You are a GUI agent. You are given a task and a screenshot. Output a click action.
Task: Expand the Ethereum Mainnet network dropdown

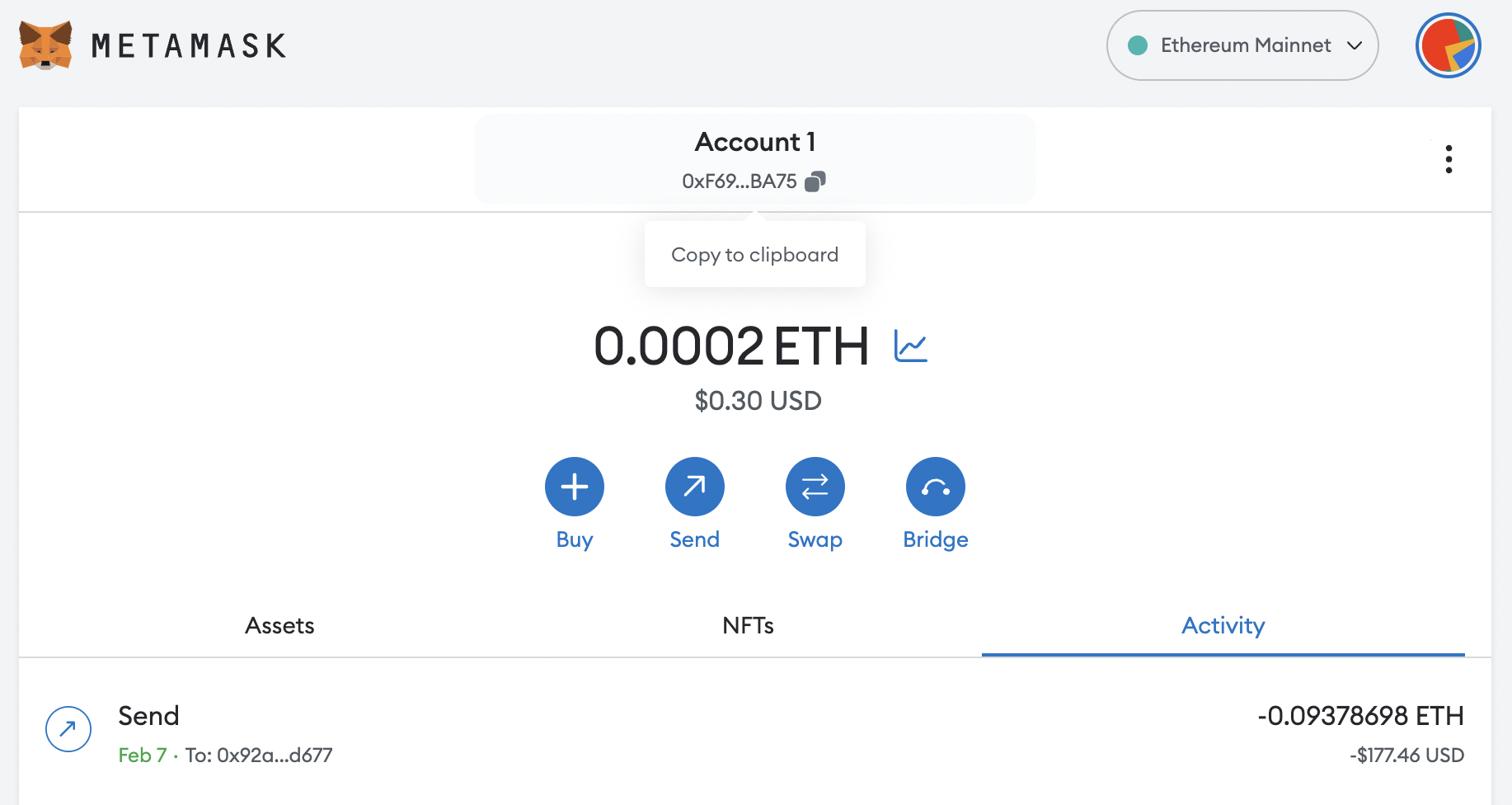[1242, 45]
